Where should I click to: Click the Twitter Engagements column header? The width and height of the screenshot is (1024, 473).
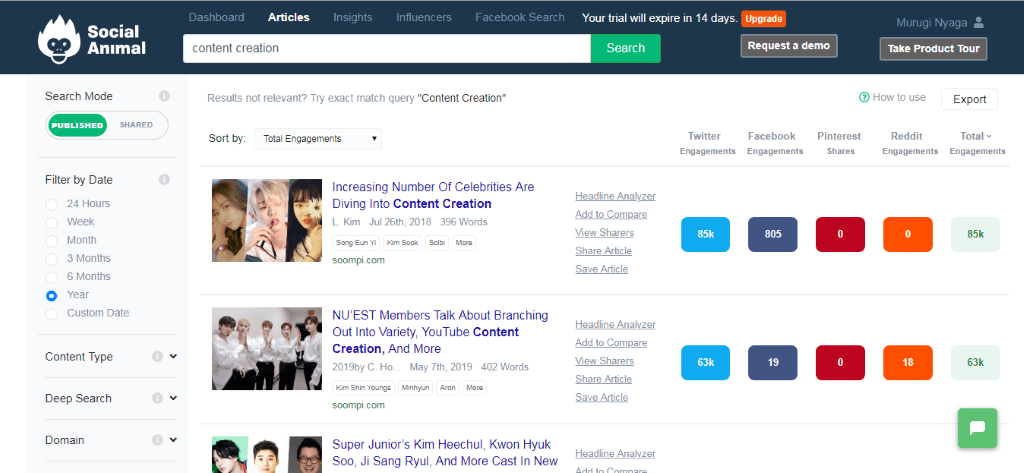point(705,143)
